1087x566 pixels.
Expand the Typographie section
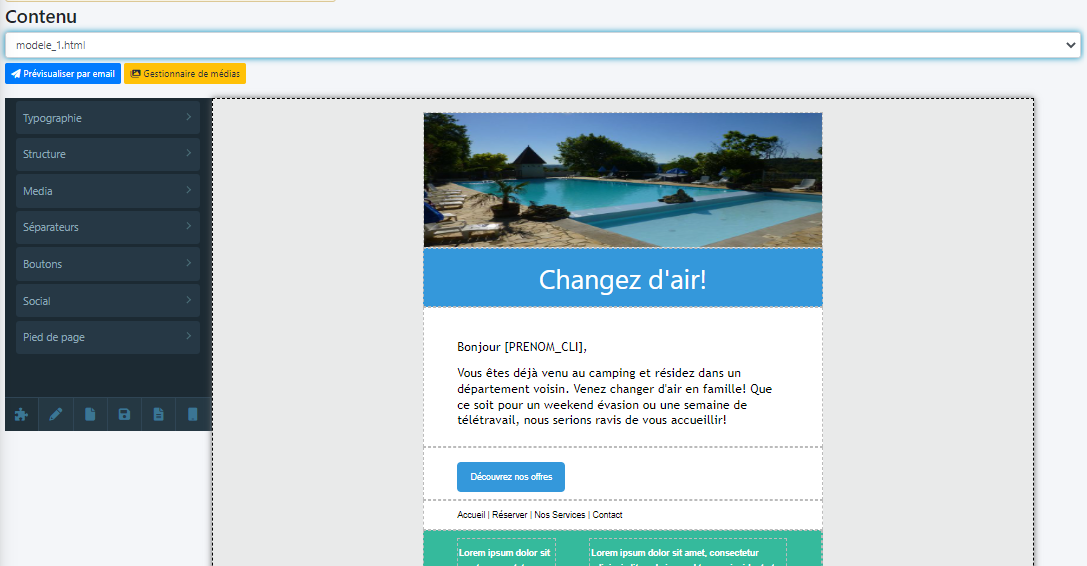point(108,118)
